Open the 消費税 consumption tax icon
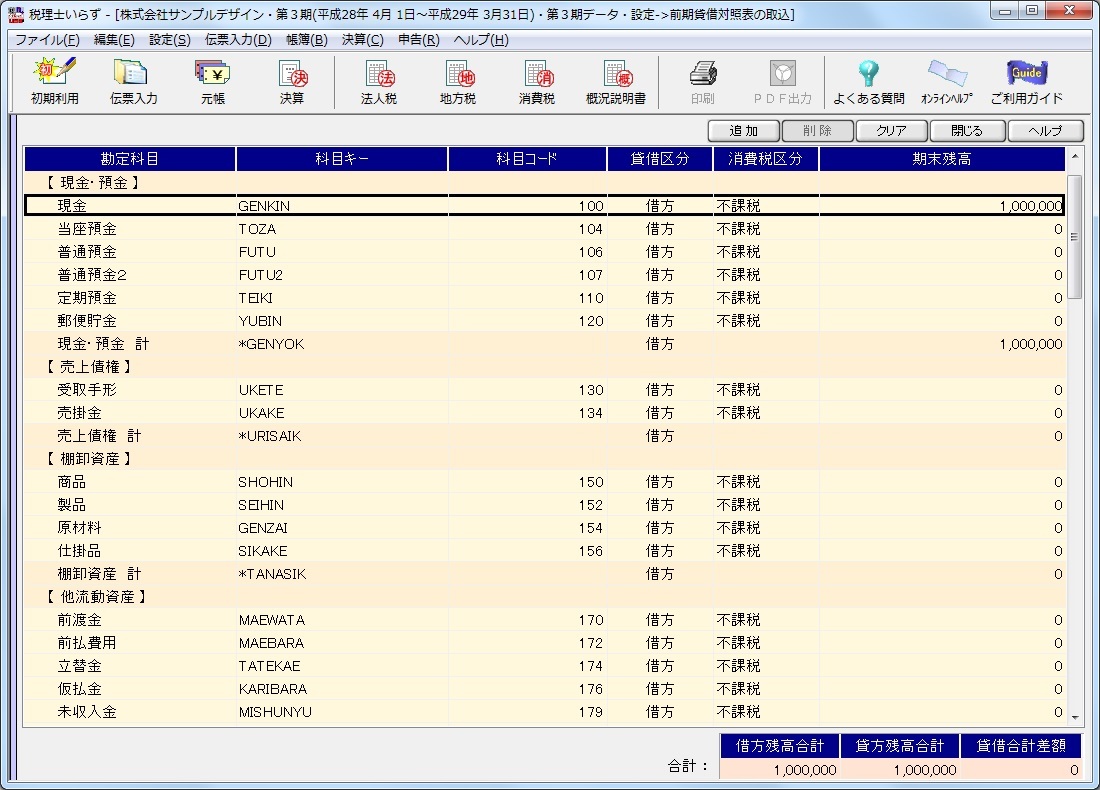 tap(537, 82)
